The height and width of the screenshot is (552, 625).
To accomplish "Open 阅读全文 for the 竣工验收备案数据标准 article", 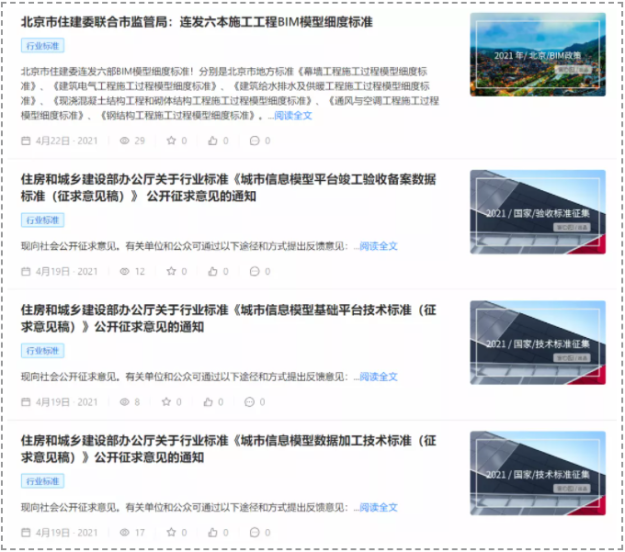I will [x=379, y=246].
